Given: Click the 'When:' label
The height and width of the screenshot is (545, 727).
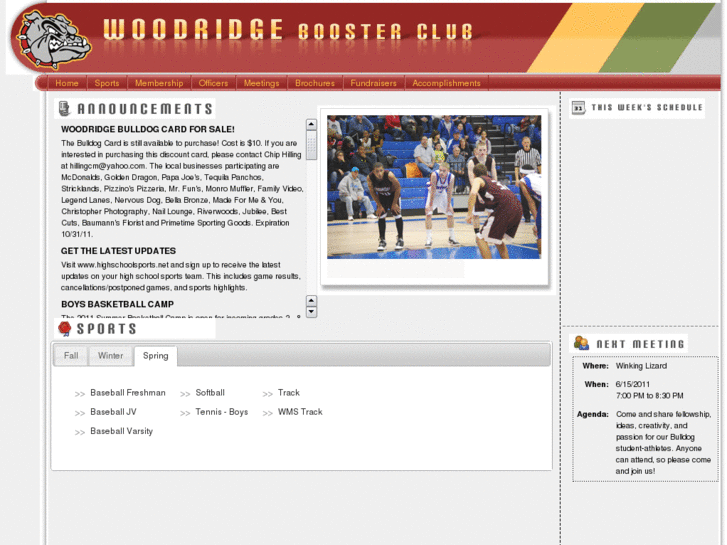Looking at the screenshot, I should [596, 385].
